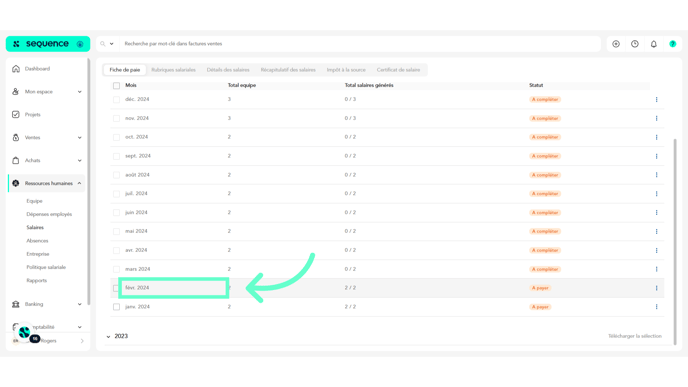Screen dimensions: 688x387
Task: Switch to the Détails des salaires tab
Action: point(228,70)
